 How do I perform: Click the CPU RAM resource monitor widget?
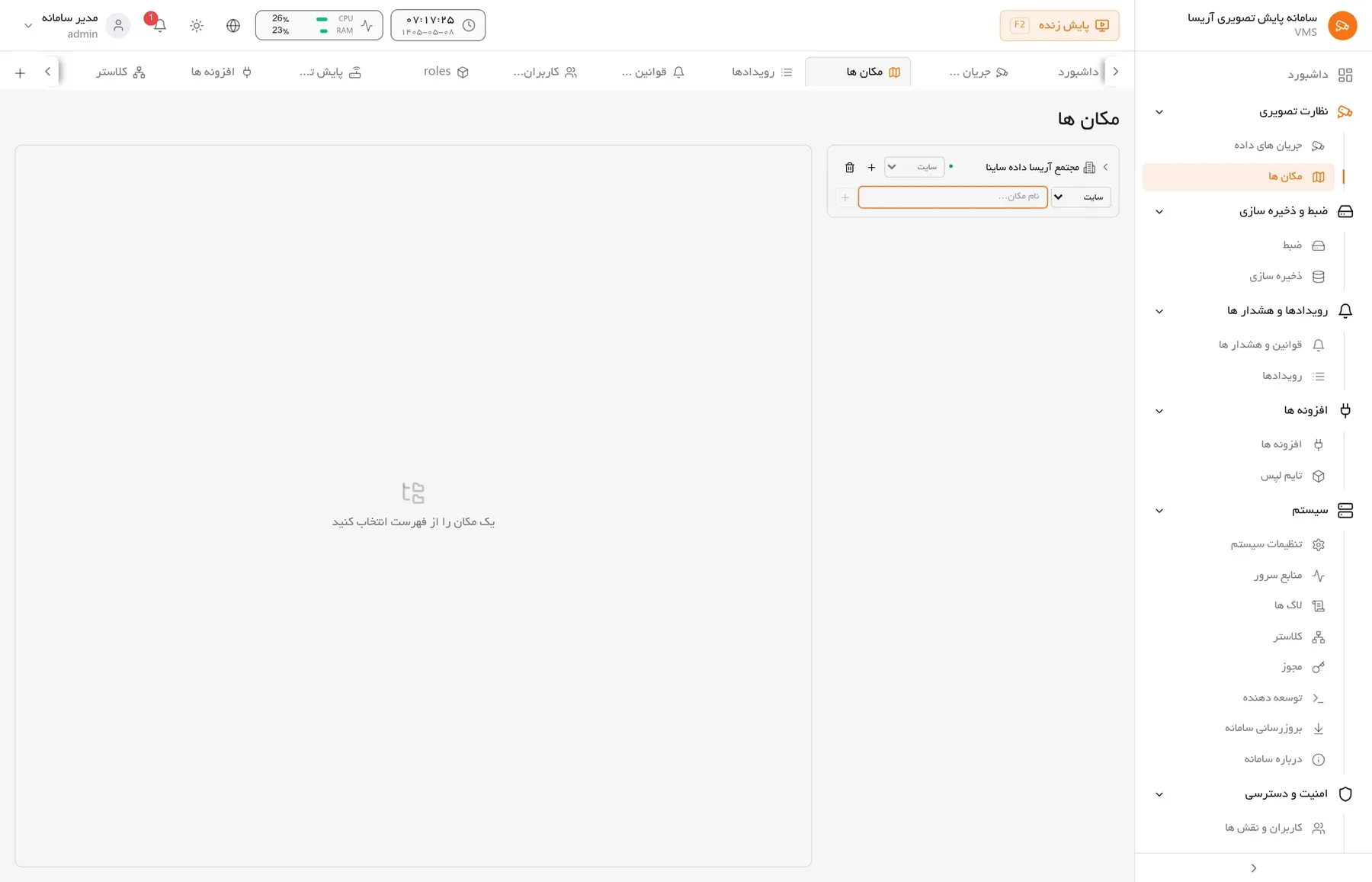(319, 25)
